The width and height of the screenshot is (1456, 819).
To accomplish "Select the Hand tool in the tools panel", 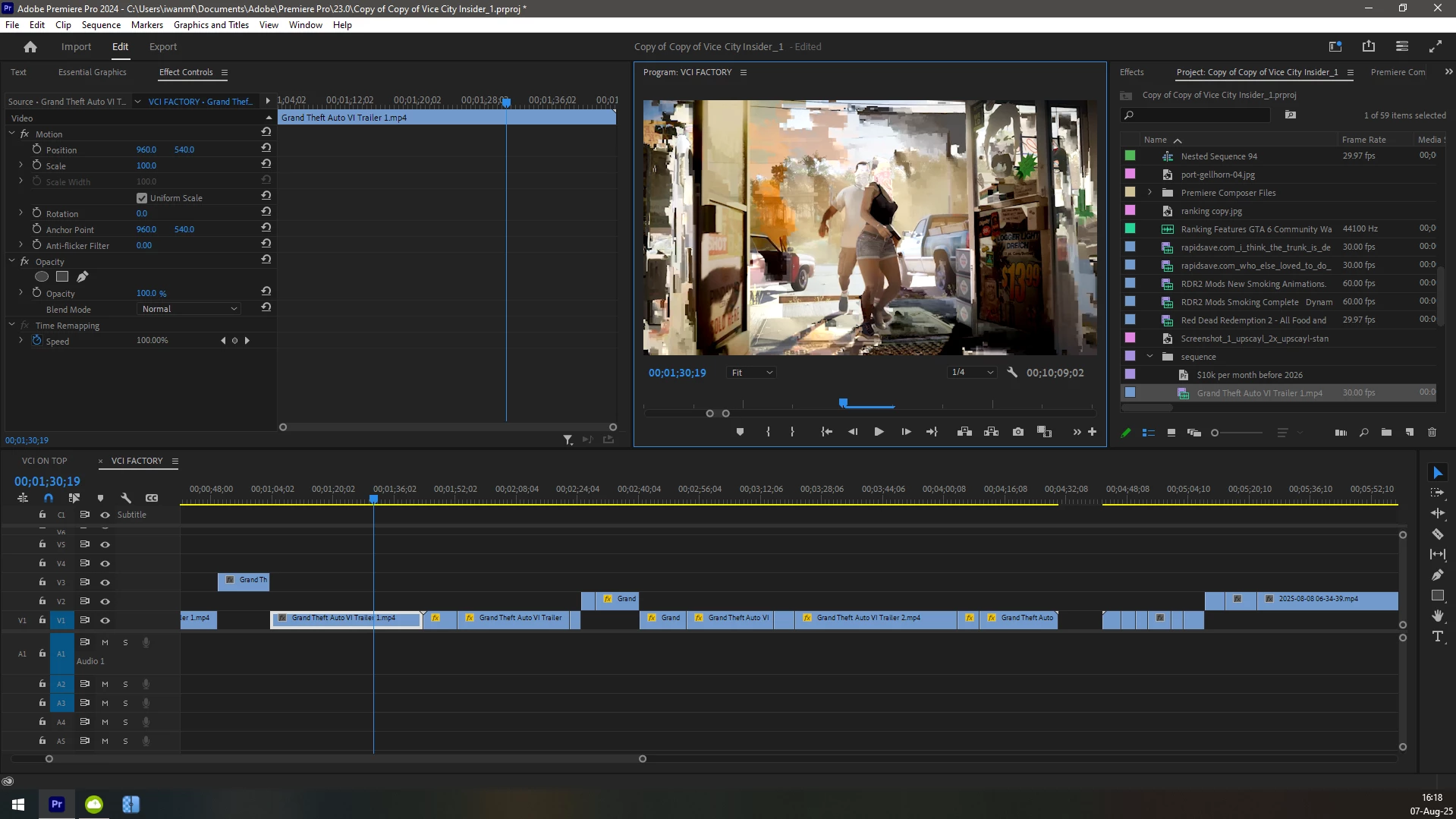I will [x=1437, y=616].
